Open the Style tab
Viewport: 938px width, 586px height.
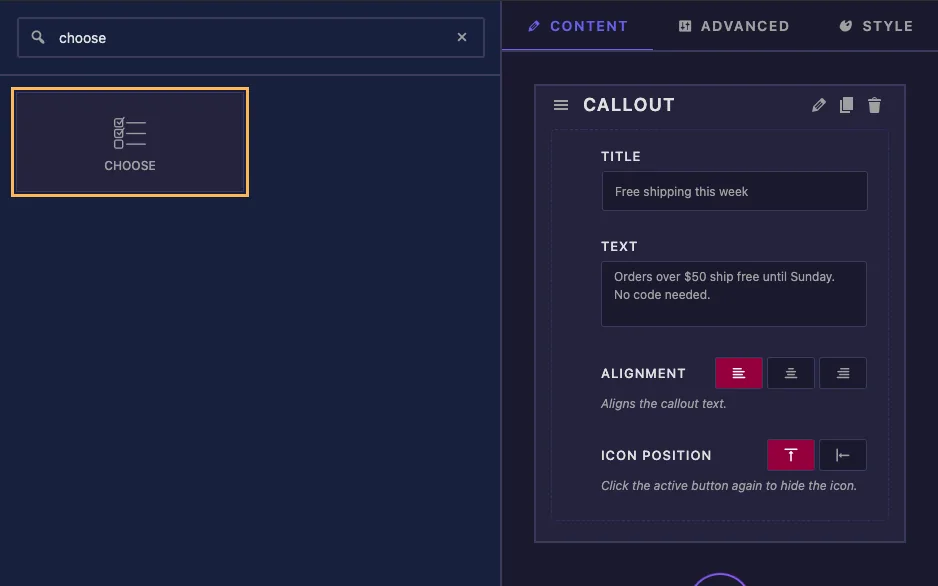coord(876,26)
